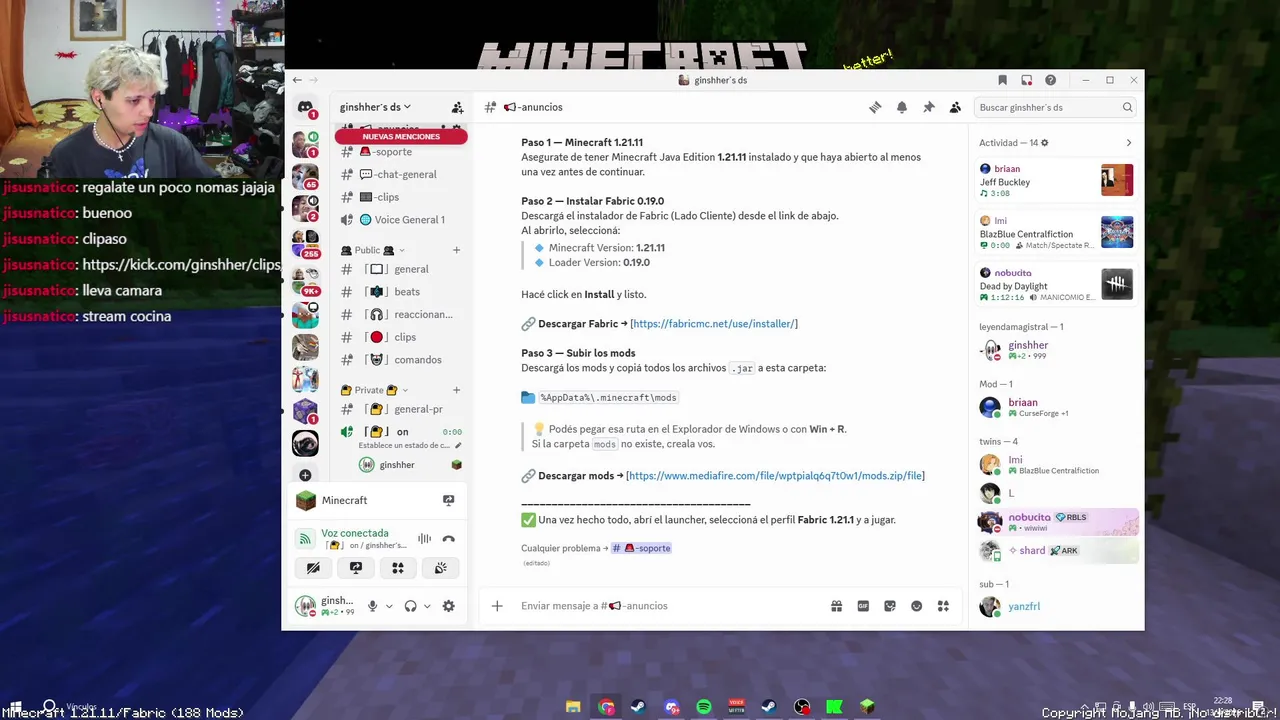Screen dimensions: 1280x720
Task: Click the Buscar ginshher's ds search field
Action: (1055, 107)
